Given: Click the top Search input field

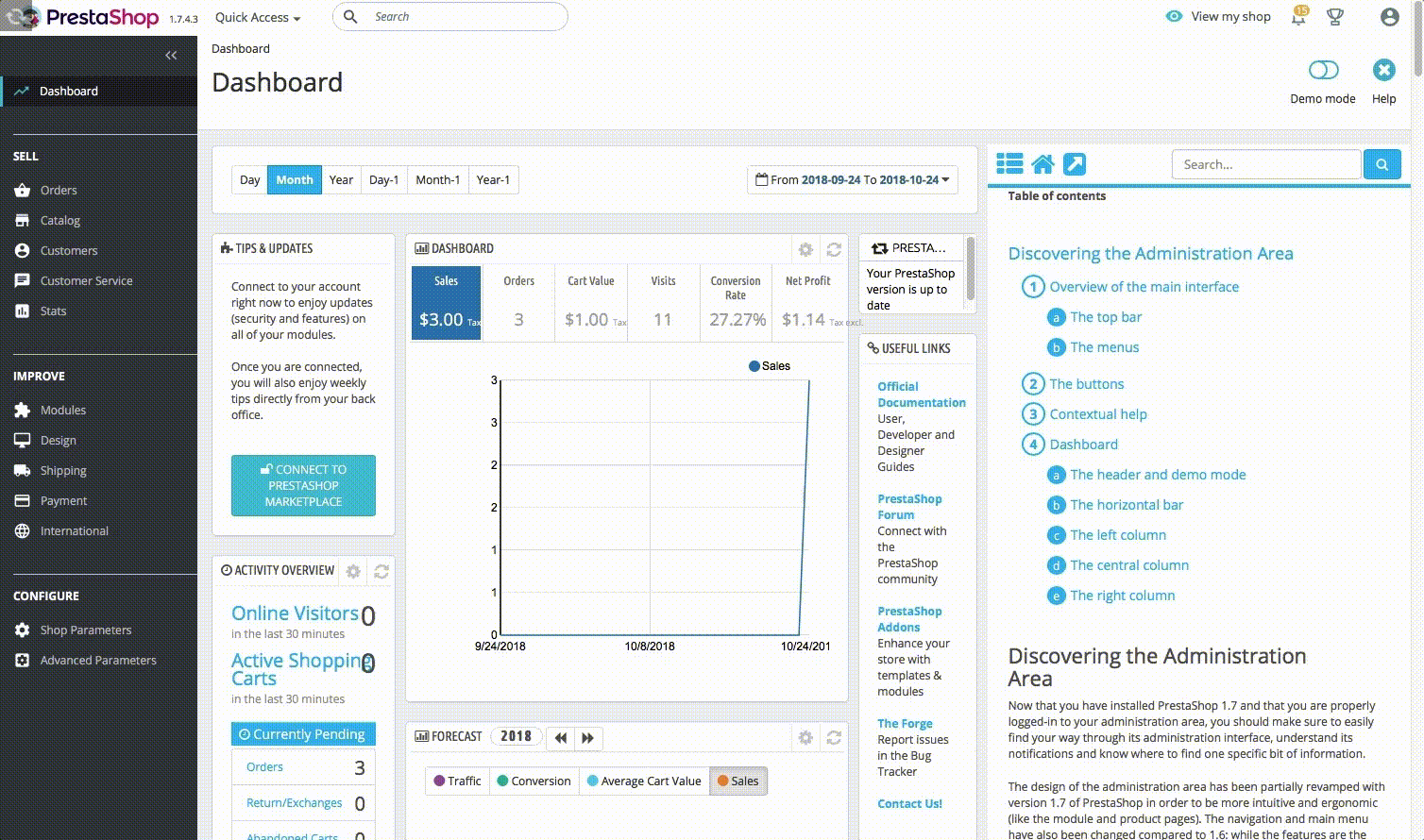Looking at the screenshot, I should pos(450,16).
